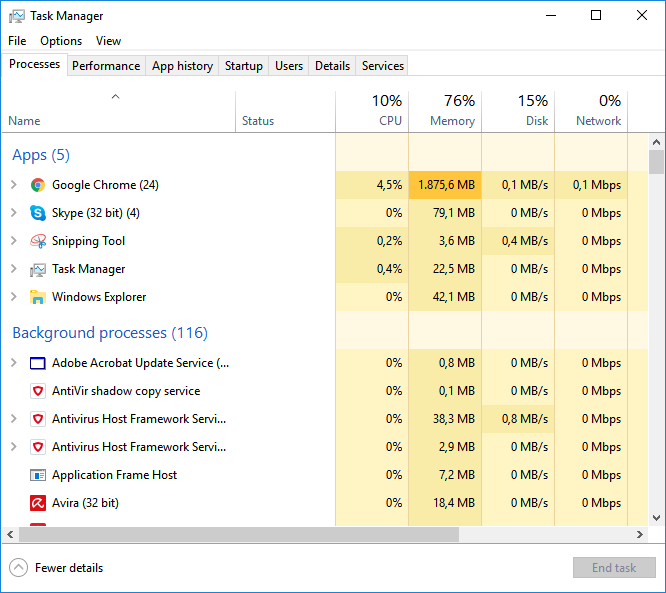Click the vertical scrollbar thumb
This screenshot has width=666, height=593.
point(656,162)
